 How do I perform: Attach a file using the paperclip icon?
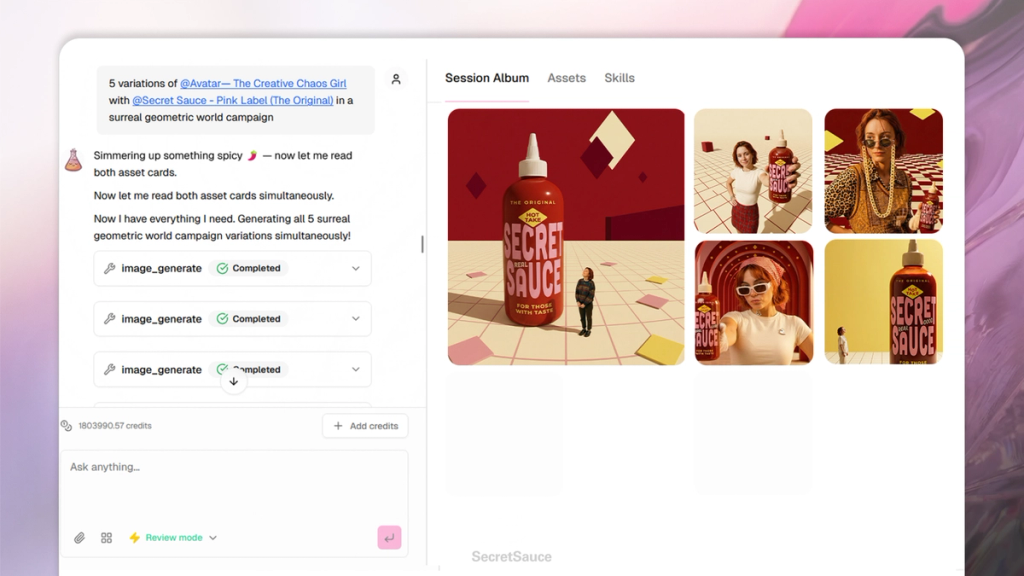click(80, 538)
